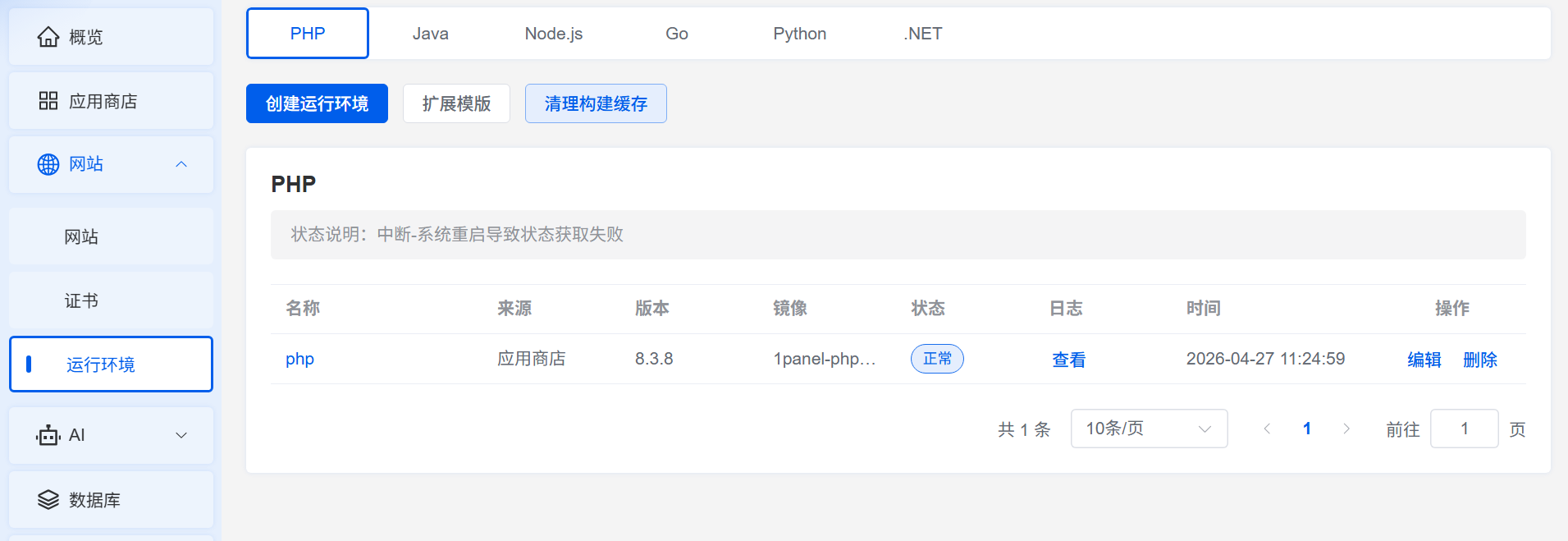Click the layers icon for 数据库
This screenshot has height=541, width=1568.
(48, 499)
